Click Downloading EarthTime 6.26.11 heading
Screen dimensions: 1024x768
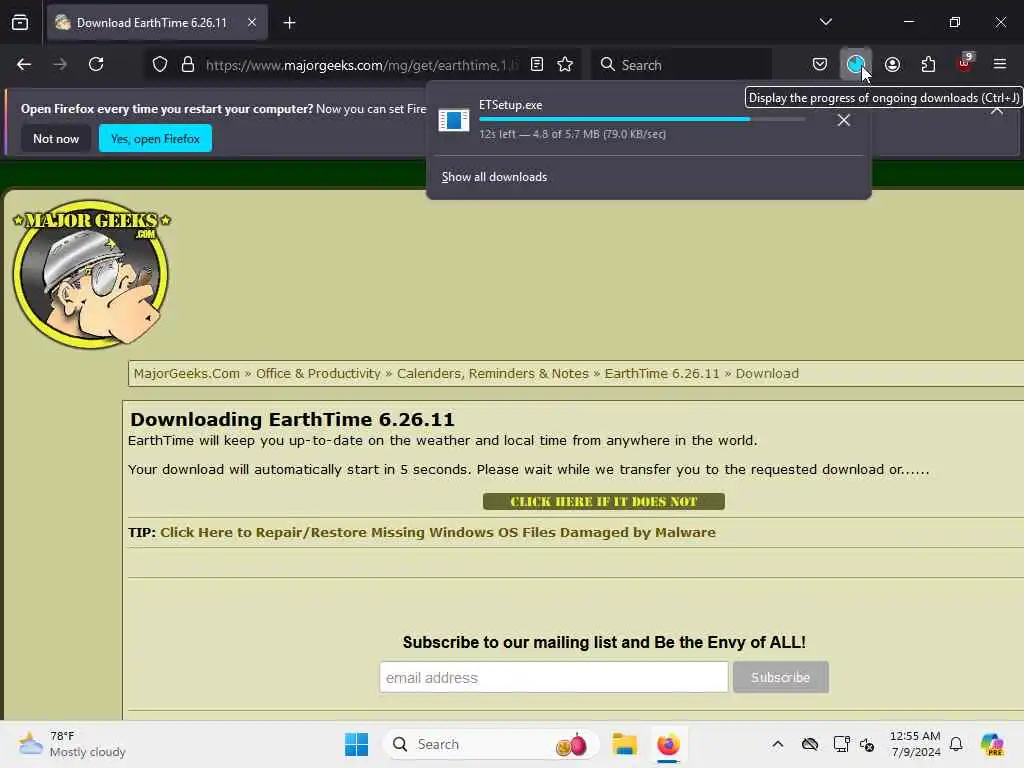pos(292,419)
